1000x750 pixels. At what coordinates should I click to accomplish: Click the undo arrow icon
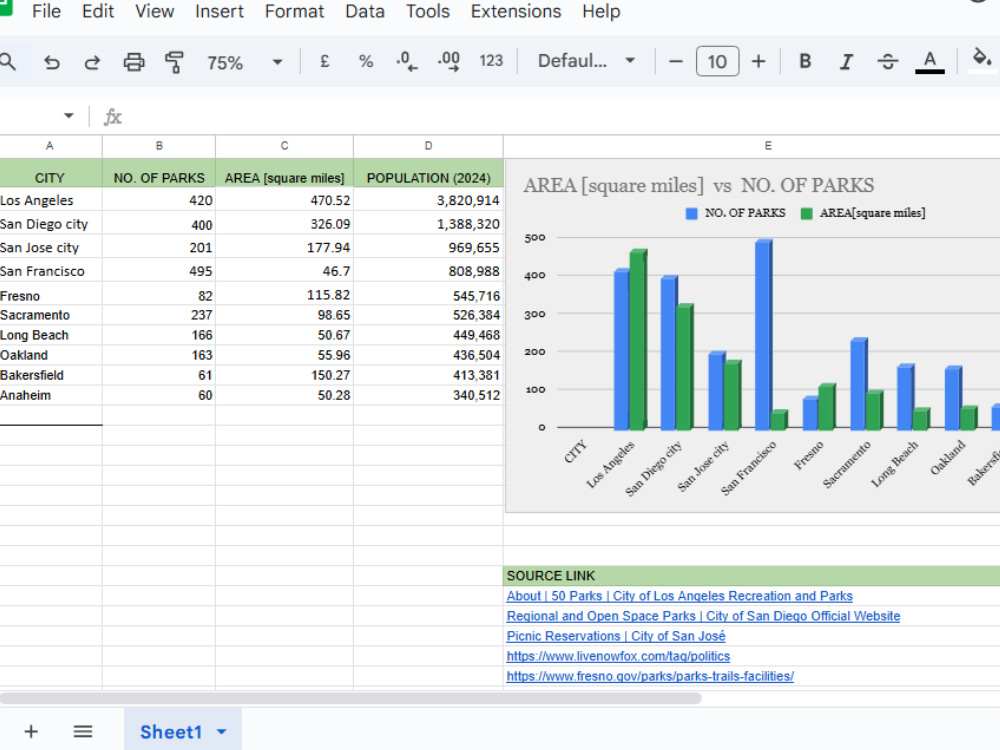click(52, 62)
